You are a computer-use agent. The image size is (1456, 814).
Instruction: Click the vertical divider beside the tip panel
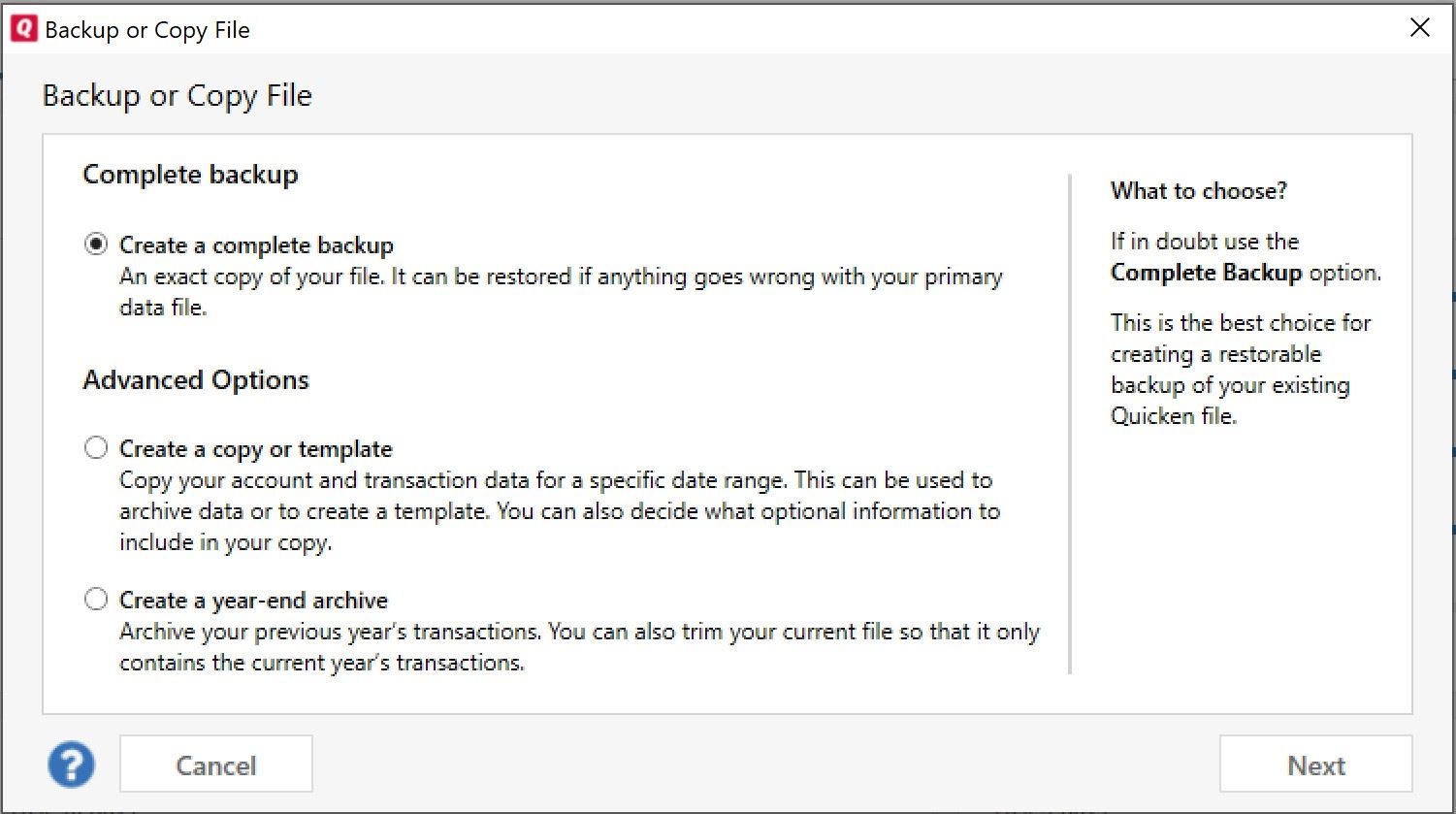click(x=1070, y=423)
